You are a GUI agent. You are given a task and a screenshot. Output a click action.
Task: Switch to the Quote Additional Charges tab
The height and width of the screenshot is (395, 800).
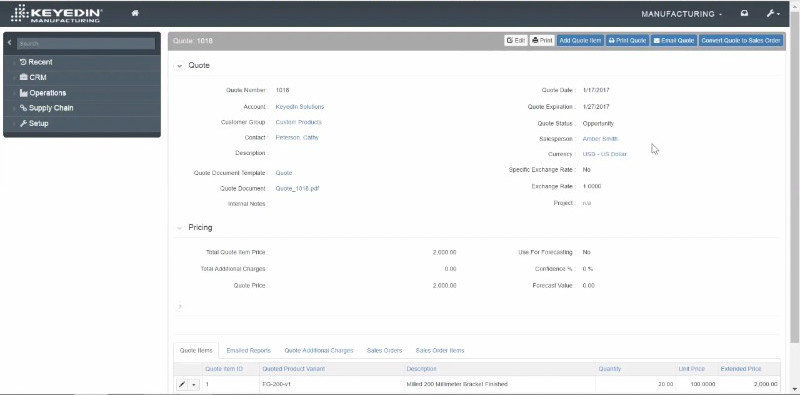click(x=319, y=351)
